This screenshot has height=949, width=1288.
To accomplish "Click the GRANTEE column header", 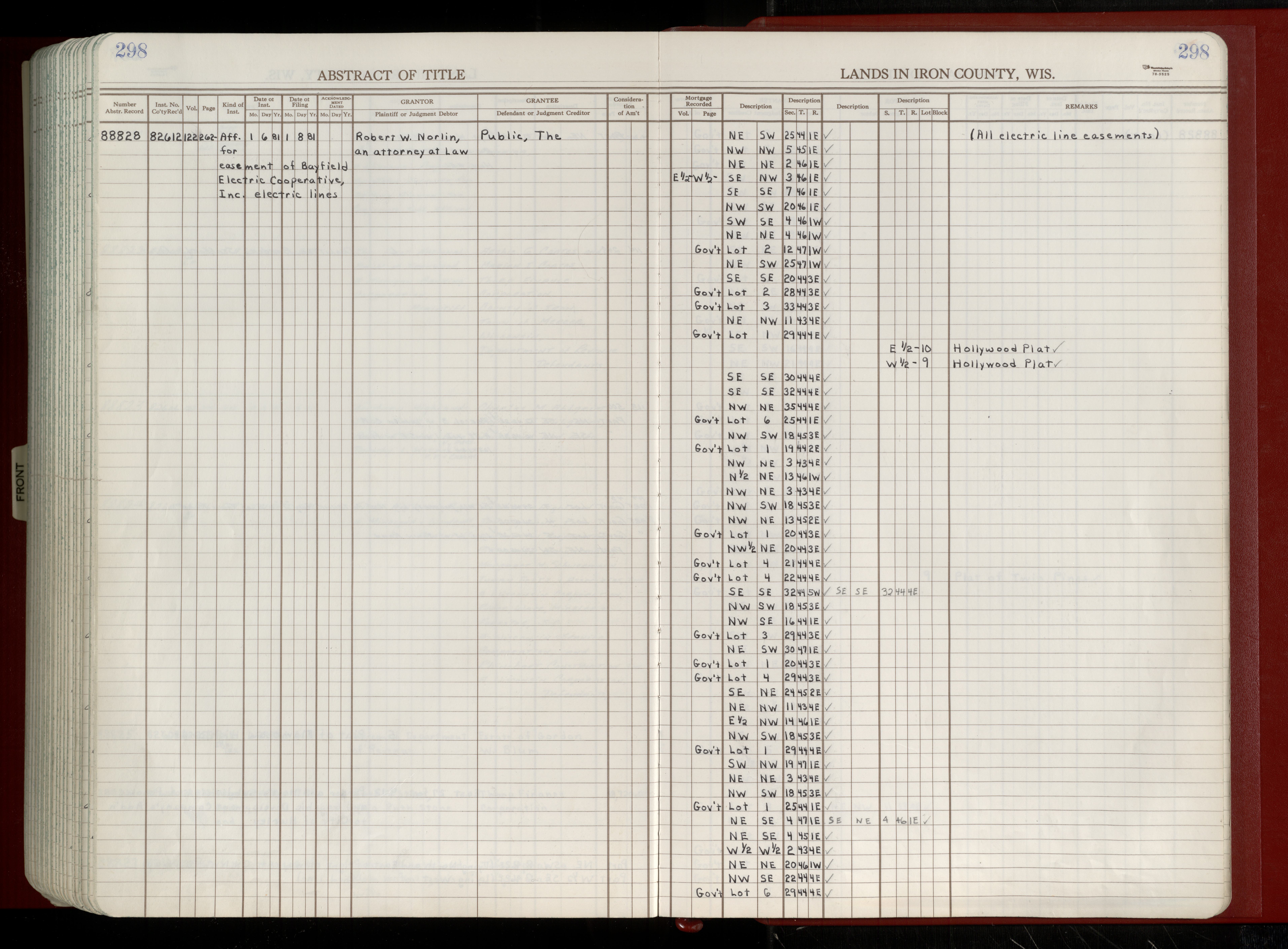I will [x=542, y=100].
